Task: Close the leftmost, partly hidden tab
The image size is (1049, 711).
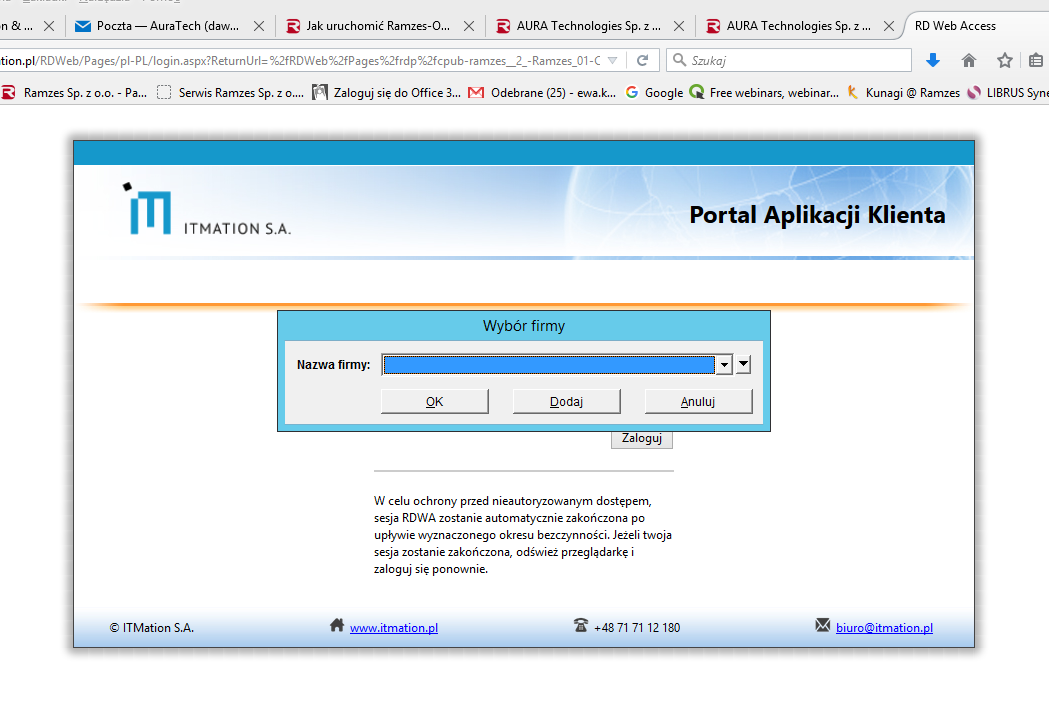Action: 49,26
